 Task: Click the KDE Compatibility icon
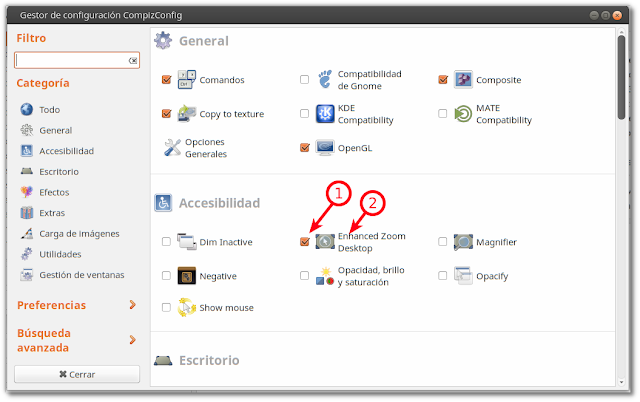pos(325,113)
